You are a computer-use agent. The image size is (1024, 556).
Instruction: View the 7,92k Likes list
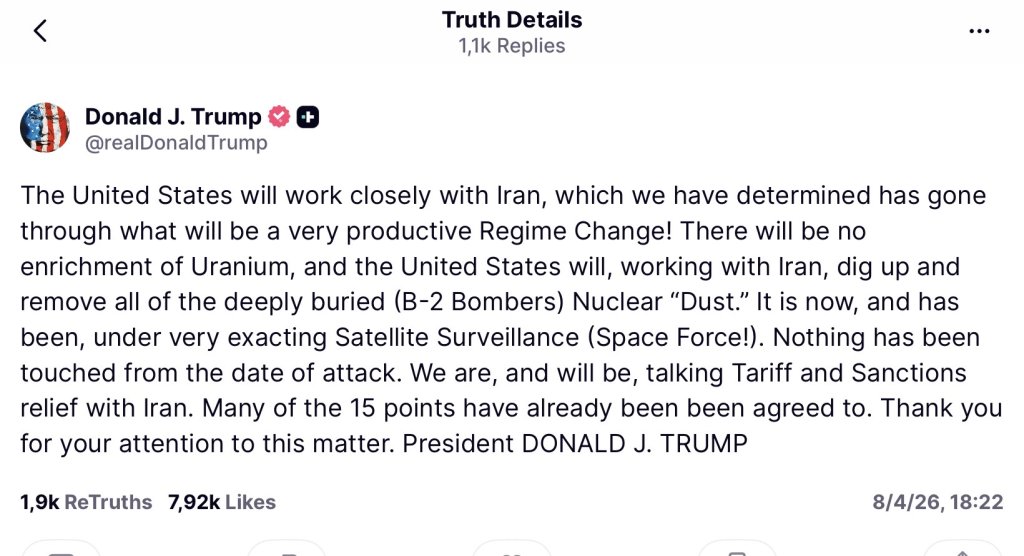point(222,502)
